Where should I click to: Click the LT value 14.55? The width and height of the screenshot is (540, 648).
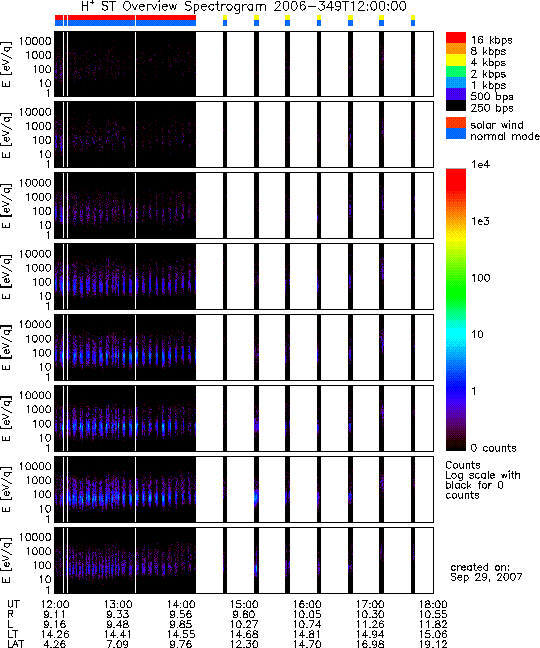click(181, 634)
